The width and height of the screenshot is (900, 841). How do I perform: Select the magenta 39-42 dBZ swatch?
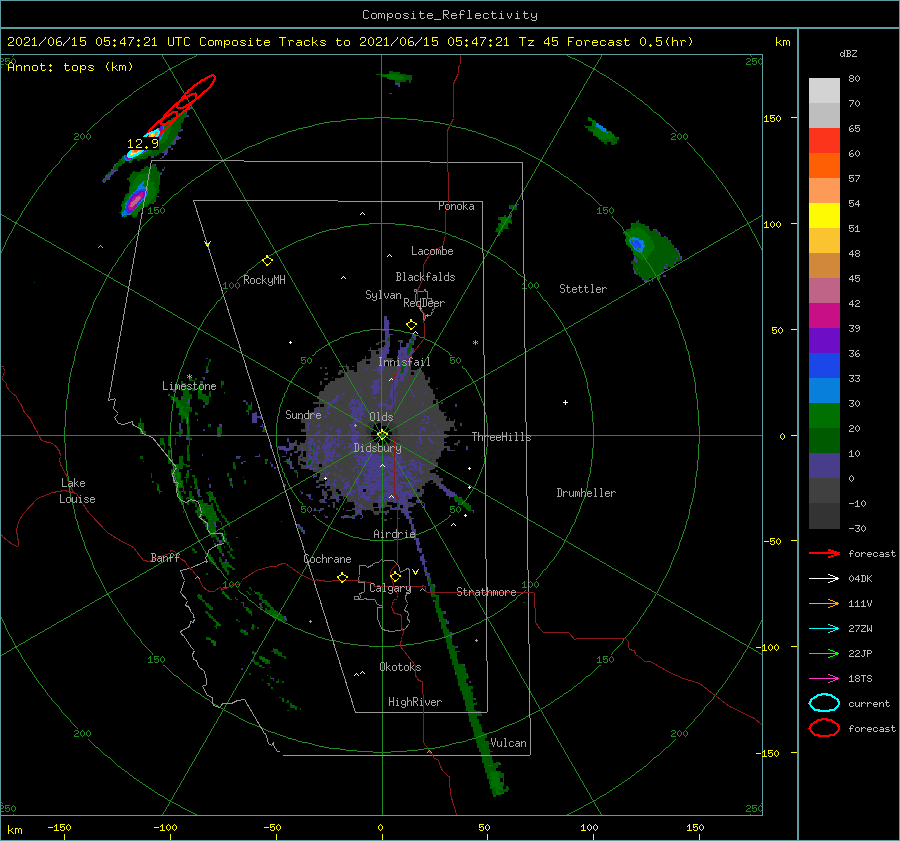(x=824, y=315)
